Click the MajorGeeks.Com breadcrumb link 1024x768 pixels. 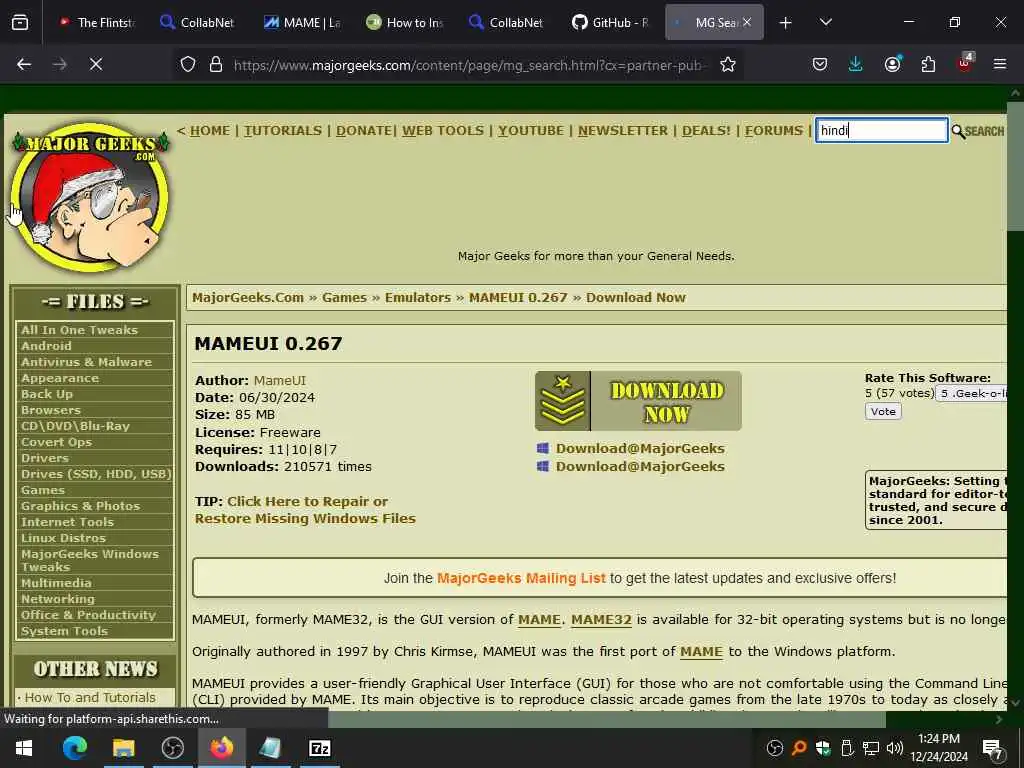click(248, 298)
